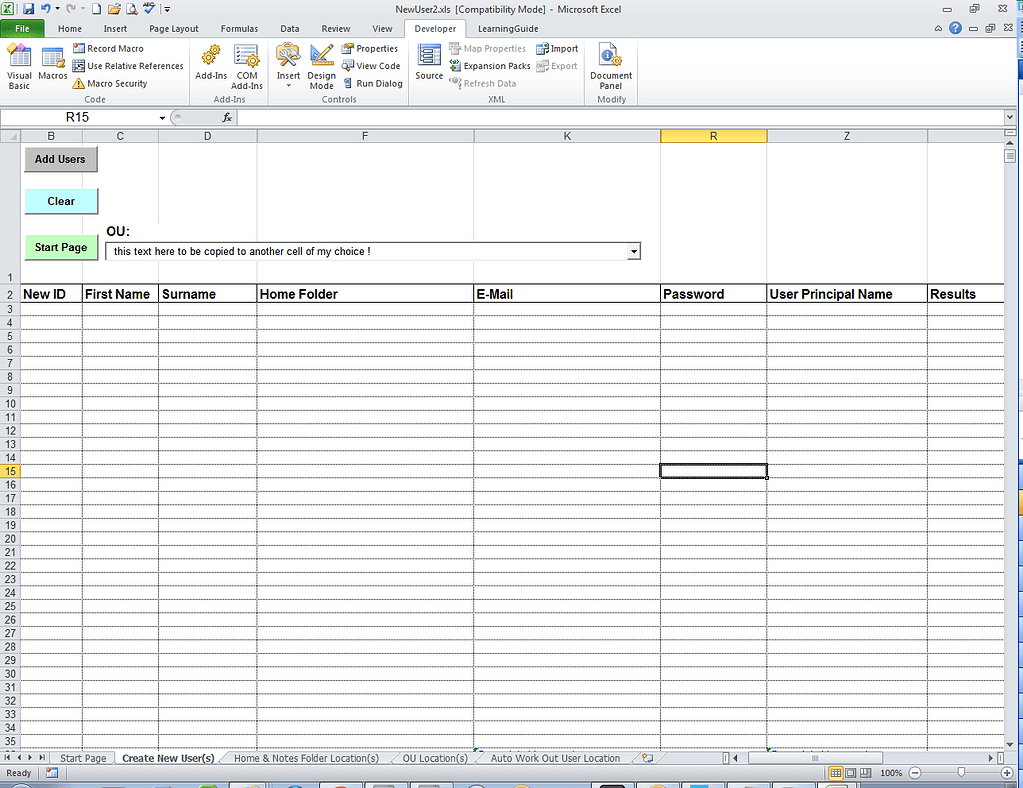
Task: Open Macro Security settings
Action: tap(110, 83)
